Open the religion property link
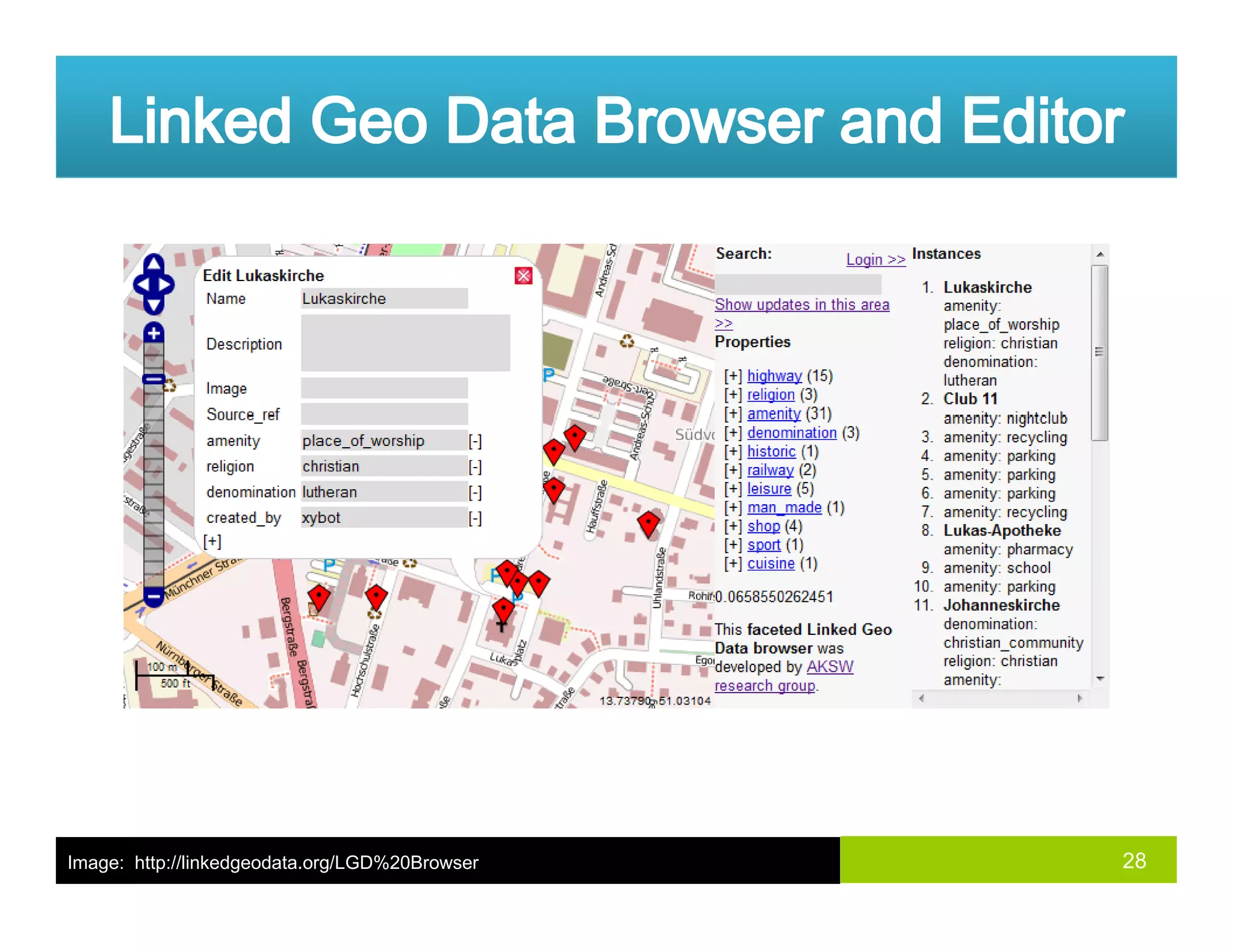 pos(771,395)
